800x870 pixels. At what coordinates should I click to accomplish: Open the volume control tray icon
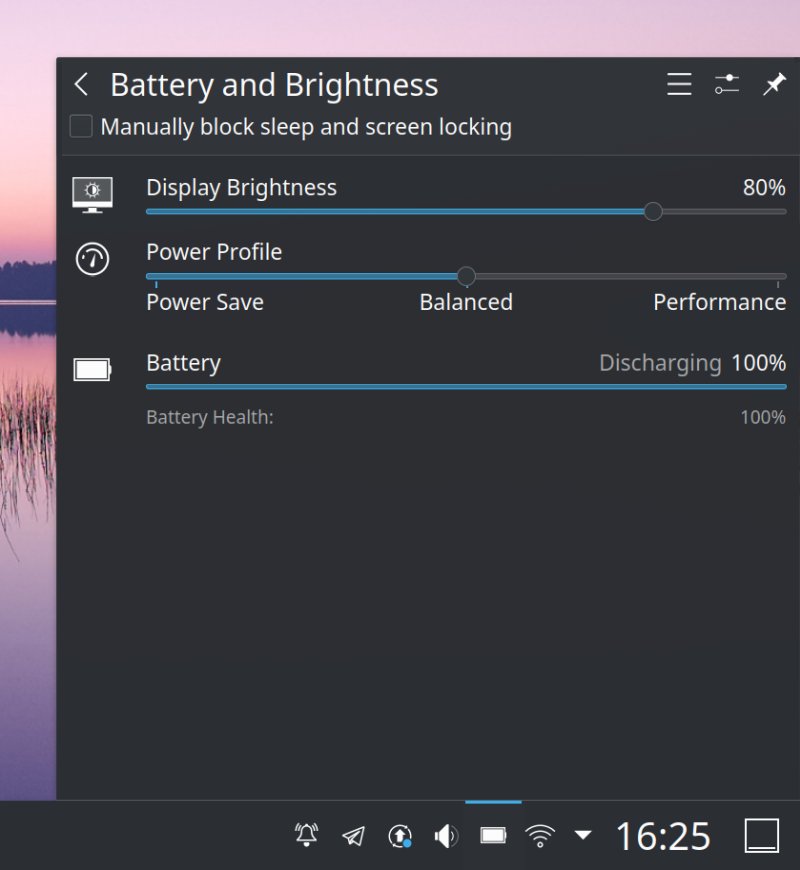click(x=445, y=836)
